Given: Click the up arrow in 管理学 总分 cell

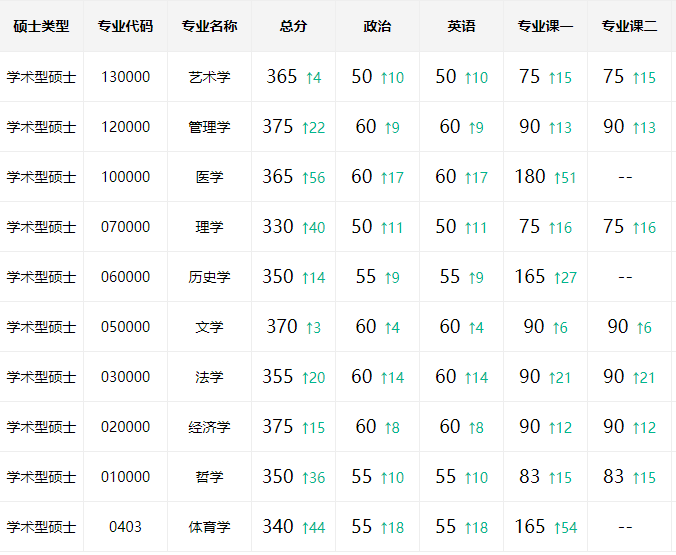Looking at the screenshot, I should [305, 128].
